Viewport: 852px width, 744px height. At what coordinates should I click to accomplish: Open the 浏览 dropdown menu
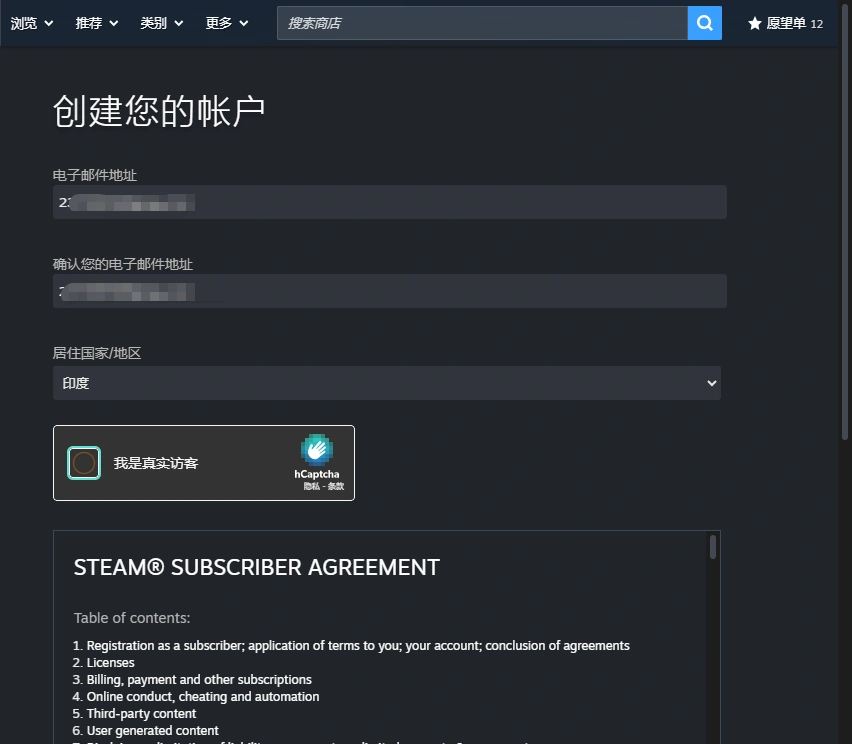[x=32, y=23]
